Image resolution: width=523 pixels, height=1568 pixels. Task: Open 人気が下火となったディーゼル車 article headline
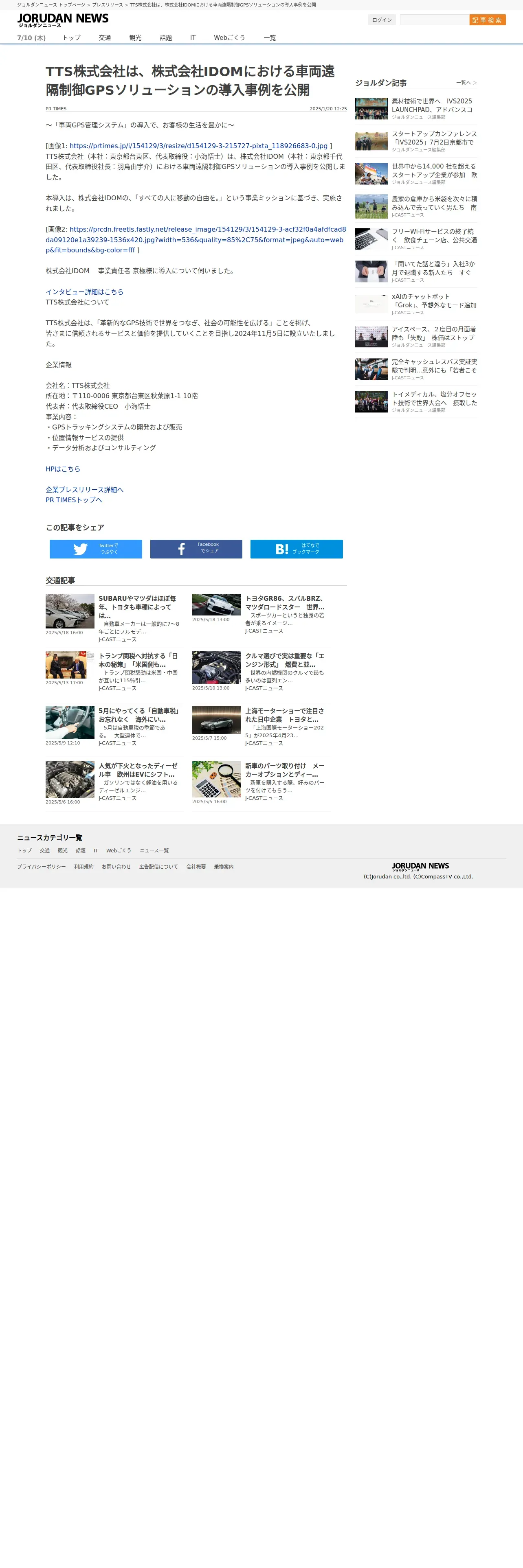138,770
